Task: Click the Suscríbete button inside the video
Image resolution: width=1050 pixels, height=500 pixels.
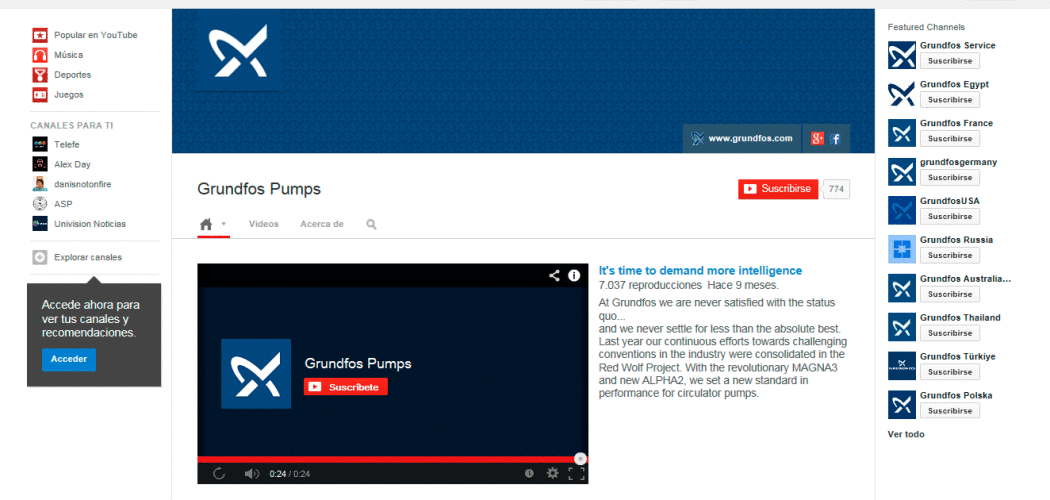Action: pos(346,387)
